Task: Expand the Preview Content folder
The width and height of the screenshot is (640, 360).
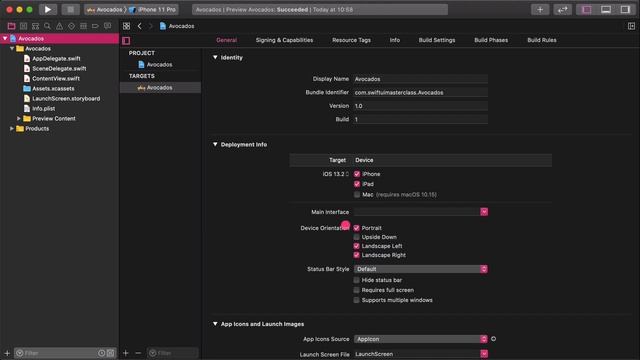Action: point(19,118)
